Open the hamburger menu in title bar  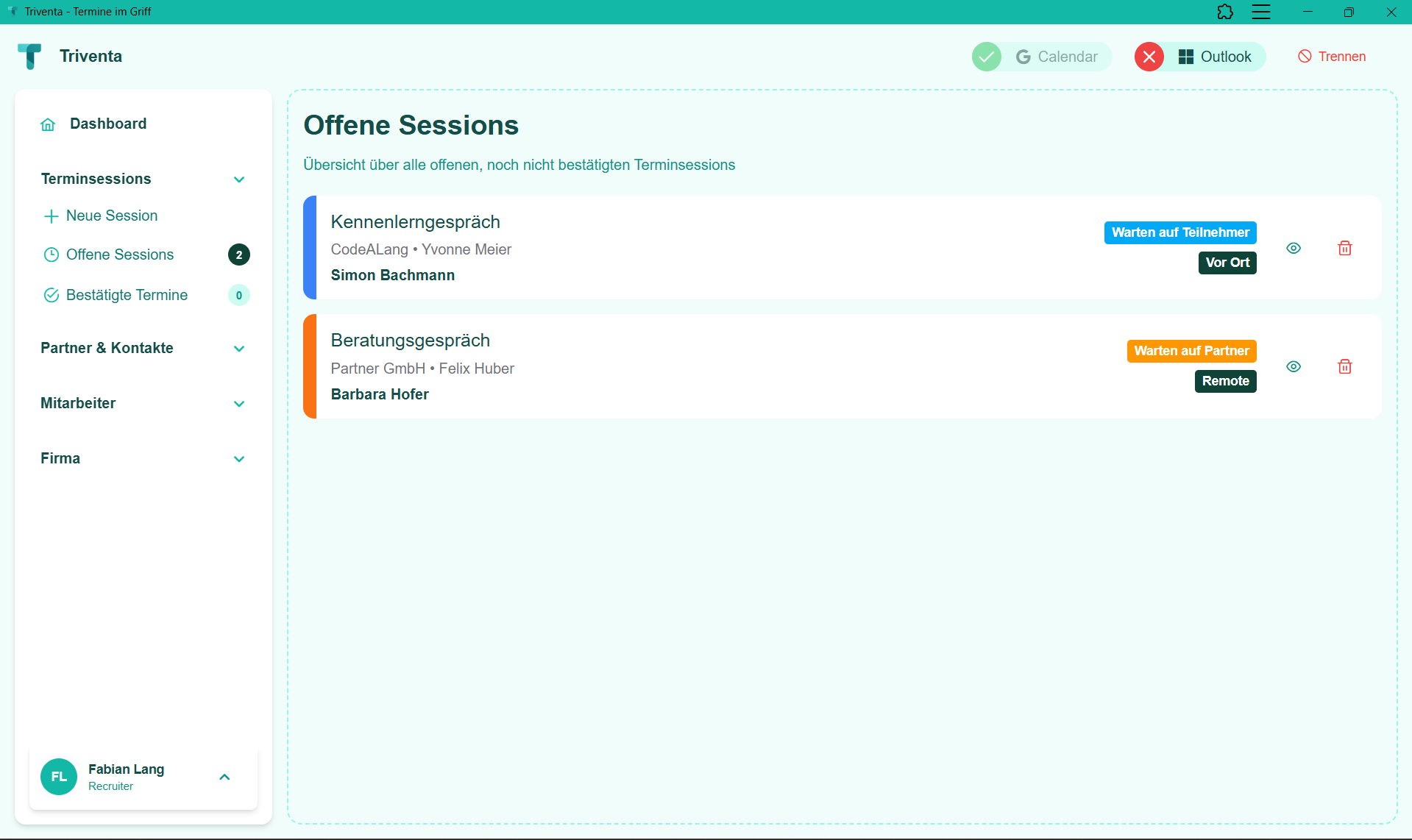(x=1261, y=12)
